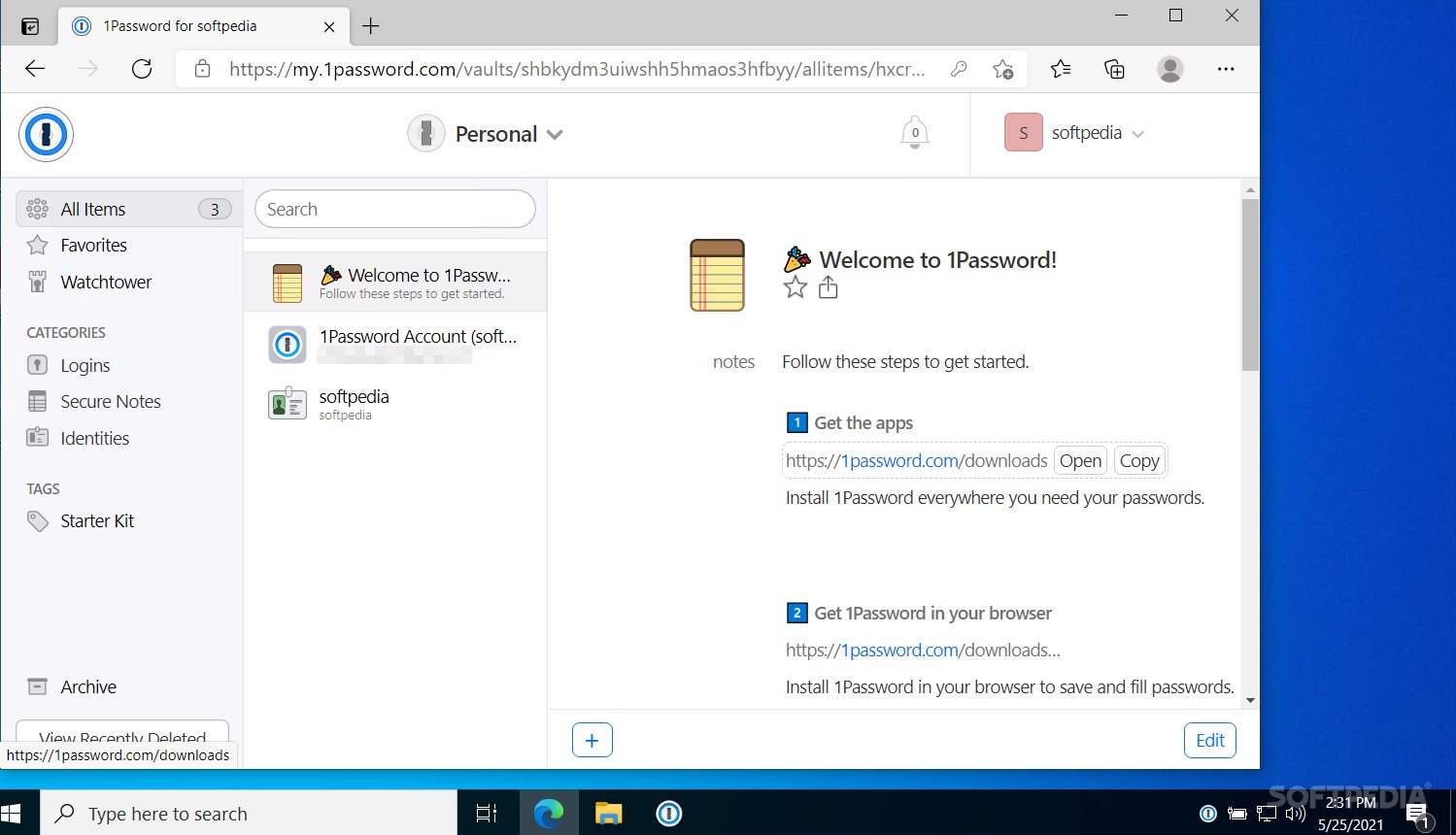Click the volume icon in the system tray
Screen dimensions: 1456x835
click(1295, 814)
